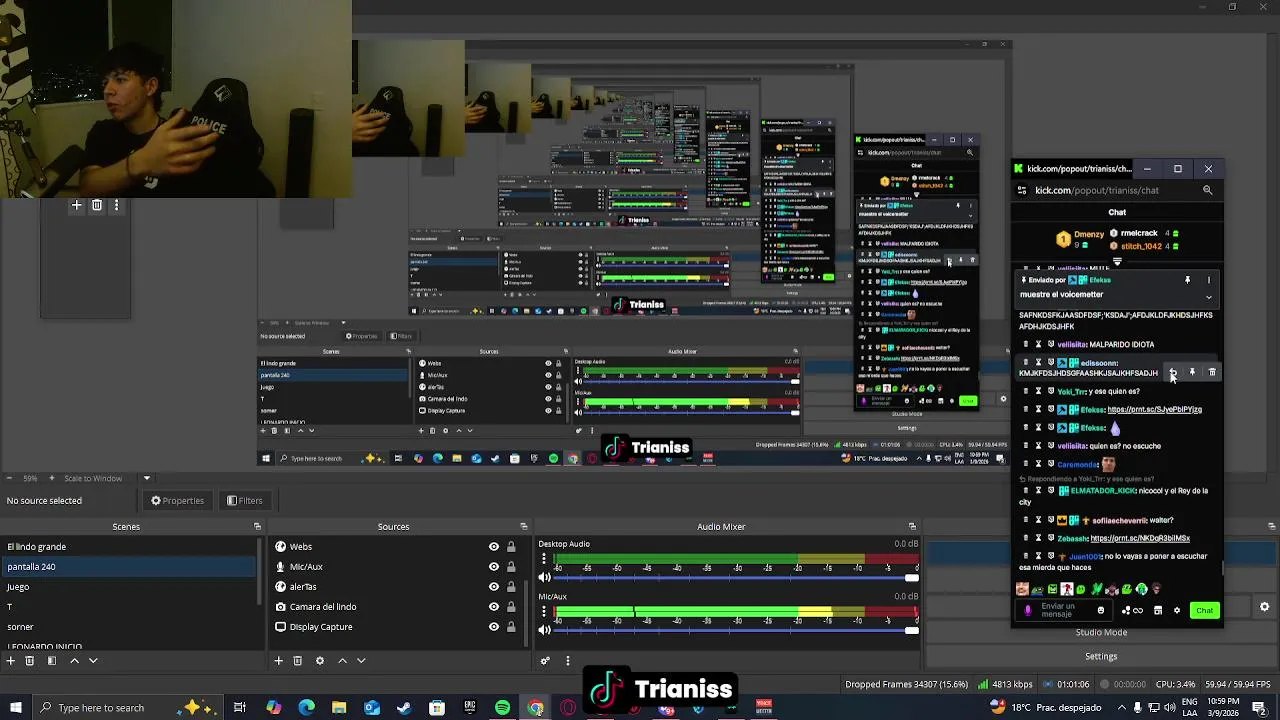Open Steam from the Windows taskbar
Image resolution: width=1280 pixels, height=720 pixels.
click(x=404, y=708)
